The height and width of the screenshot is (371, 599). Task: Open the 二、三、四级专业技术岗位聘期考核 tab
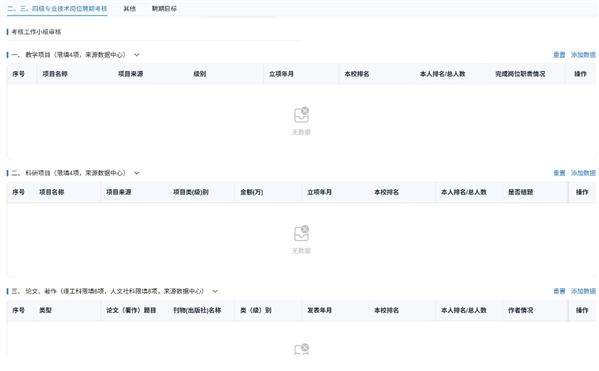click(57, 8)
